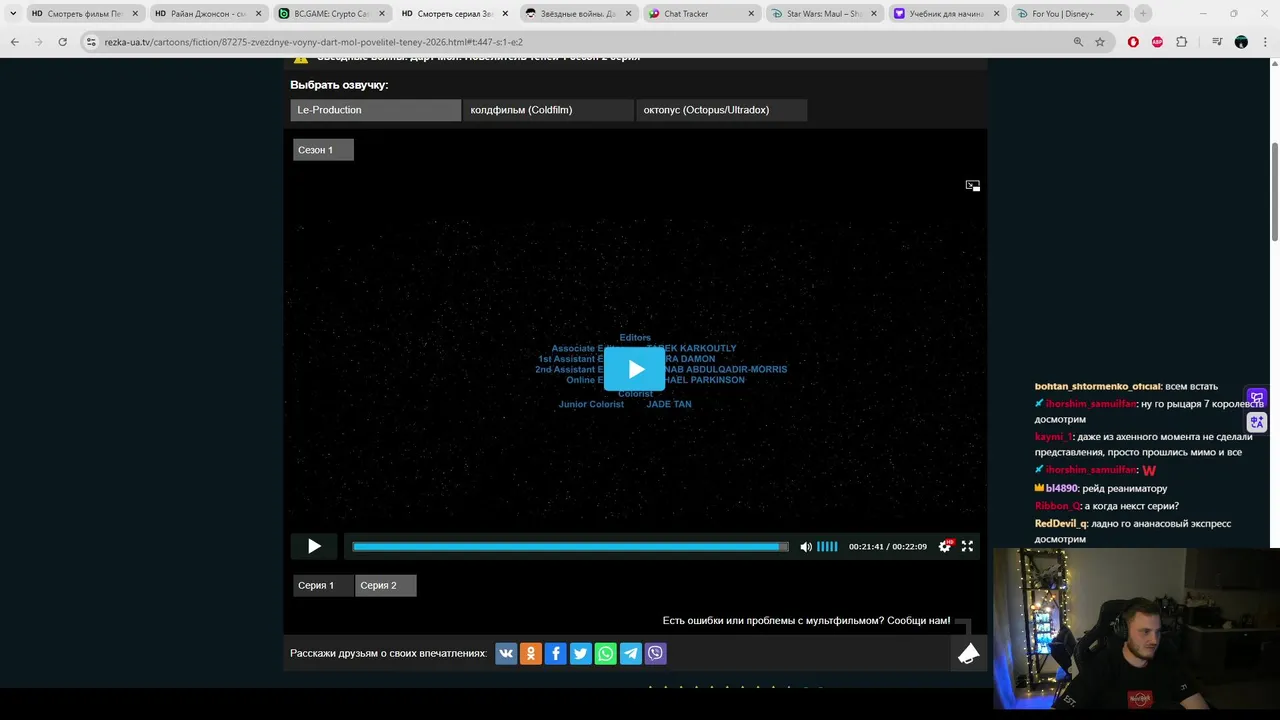
Task: Click the small play button in the player bar
Action: point(314,546)
